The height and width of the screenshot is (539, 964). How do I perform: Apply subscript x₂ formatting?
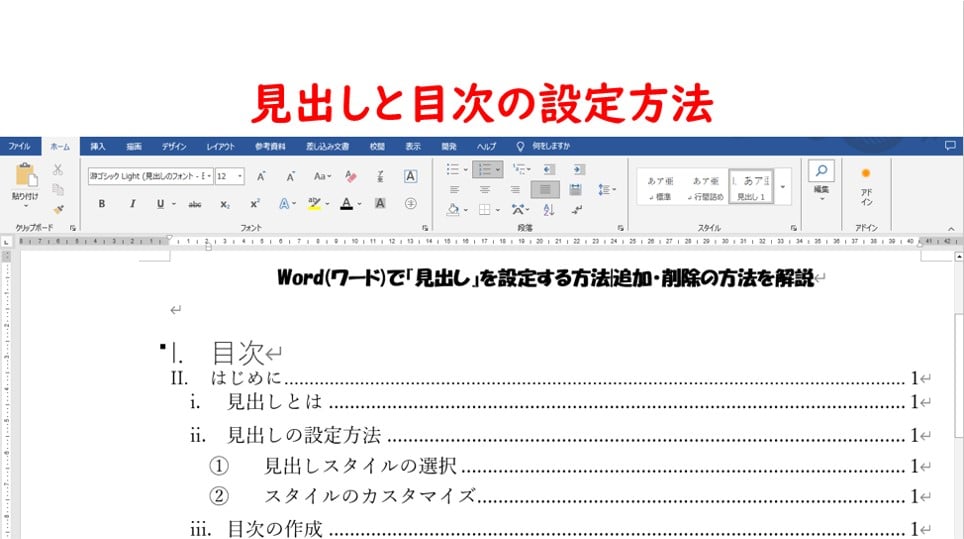pyautogui.click(x=225, y=204)
